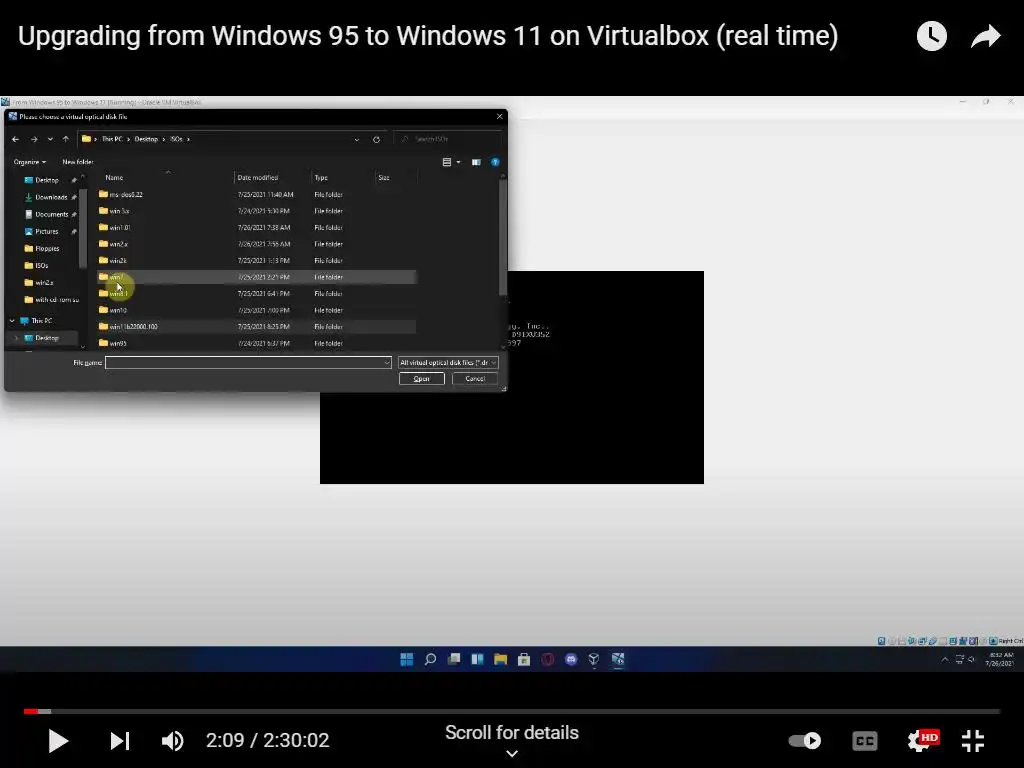This screenshot has width=1024, height=768.
Task: Select the win95 folder
Action: click(x=118, y=344)
